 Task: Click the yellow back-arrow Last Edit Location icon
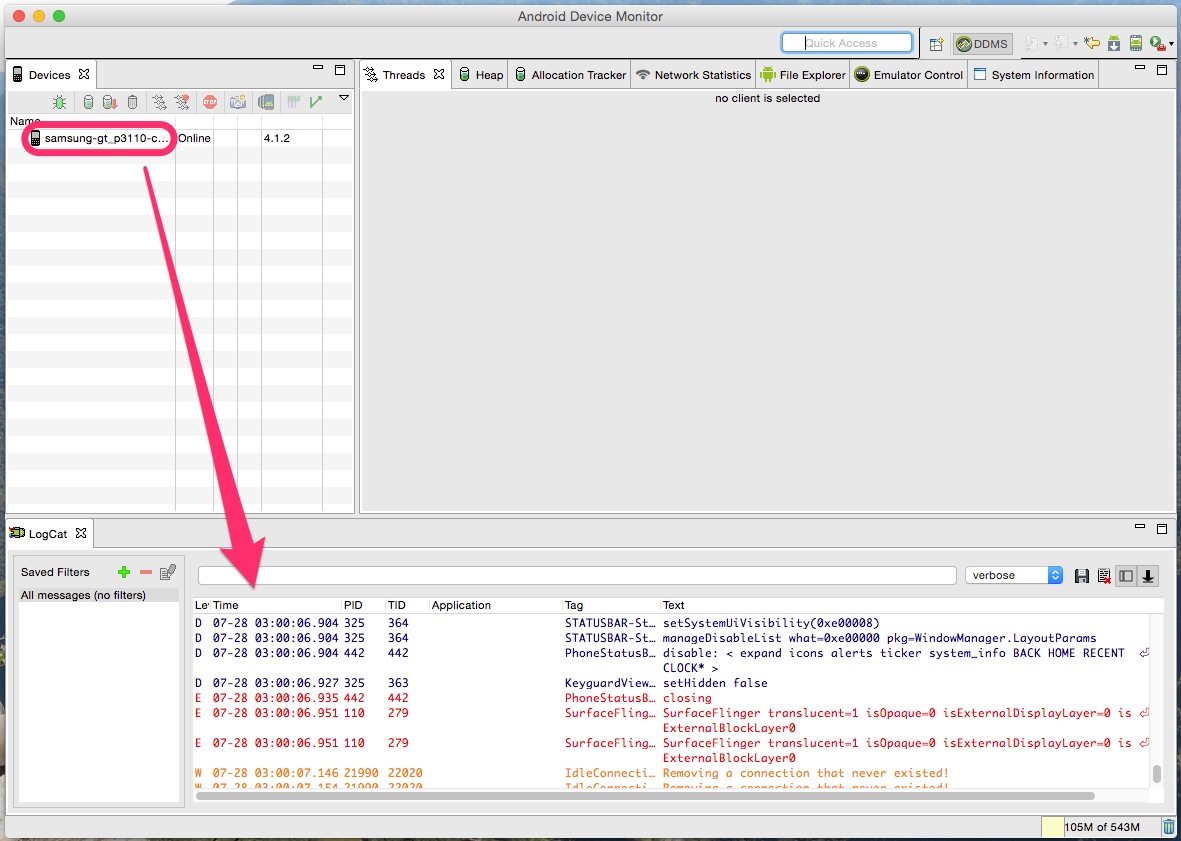tap(1091, 44)
